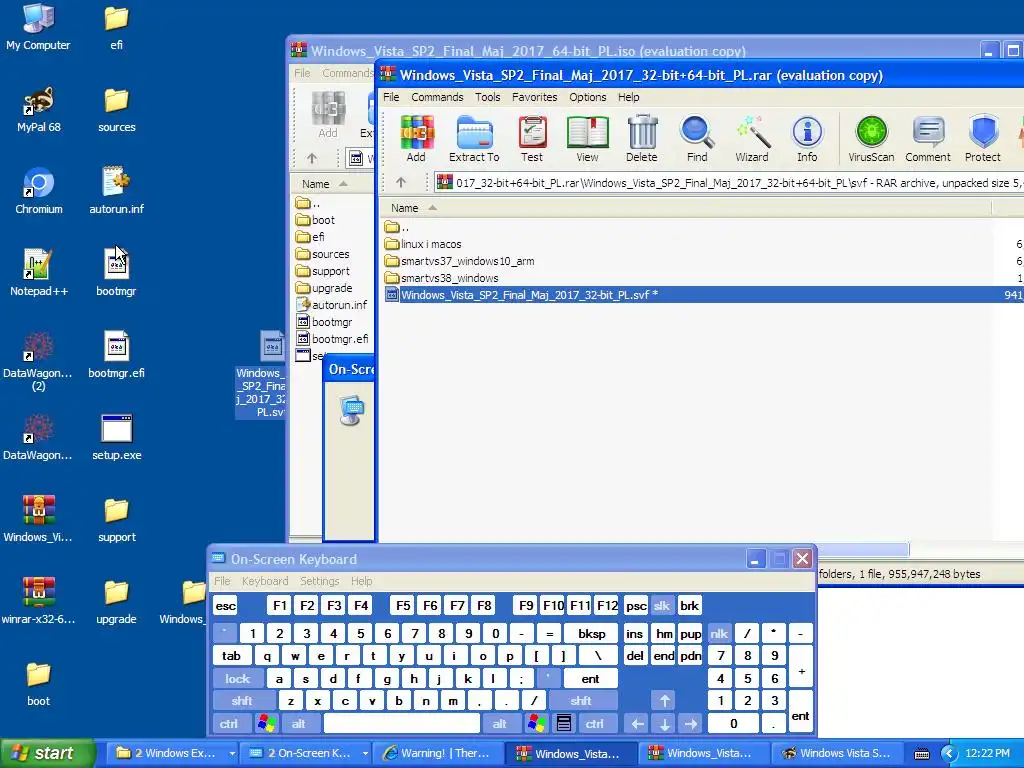Open the File menu in .rar WinRAR

(391, 97)
